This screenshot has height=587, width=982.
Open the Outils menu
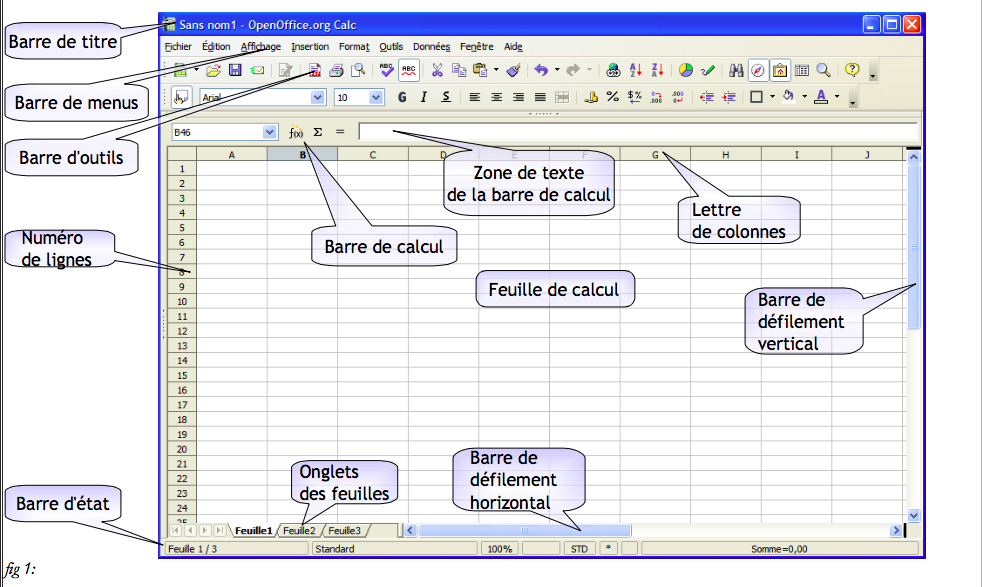click(x=391, y=46)
